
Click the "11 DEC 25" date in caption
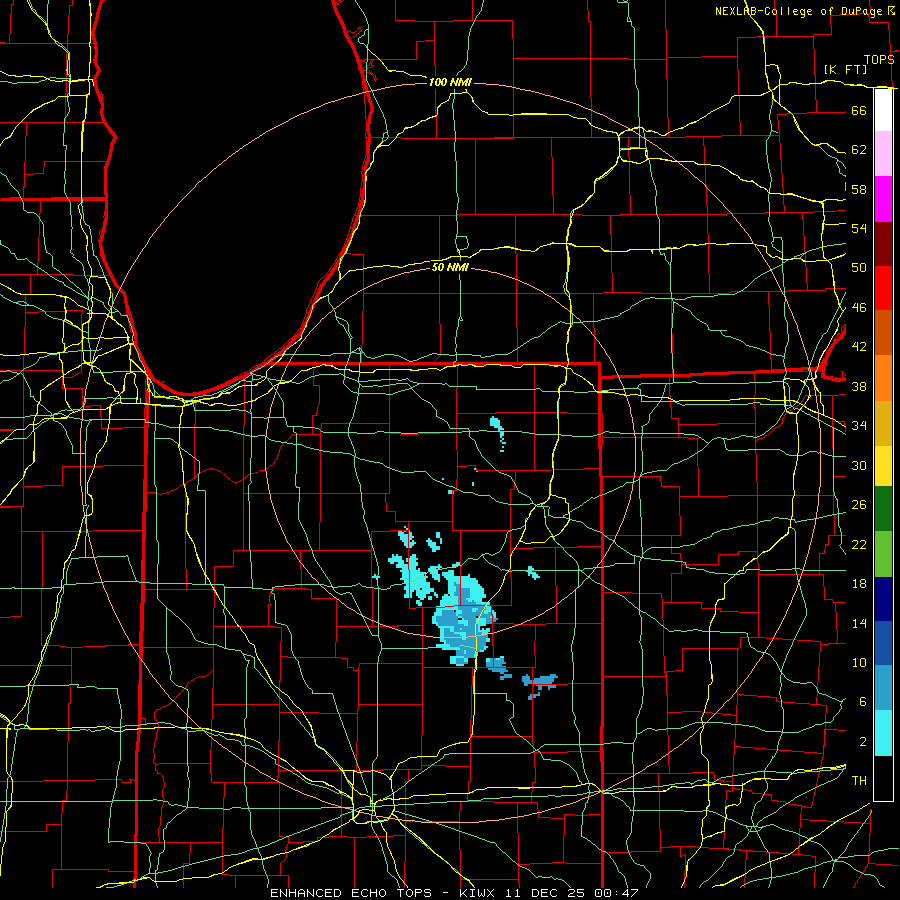point(546,893)
